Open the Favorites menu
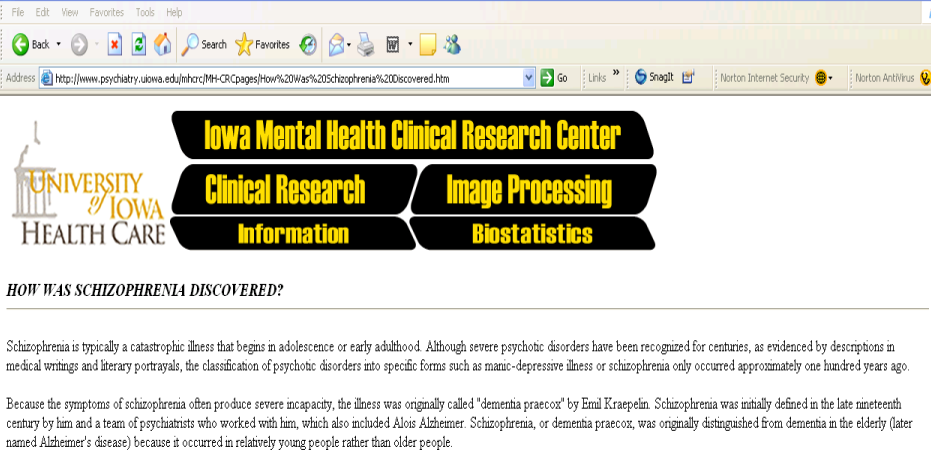The width and height of the screenshot is (931, 466). click(x=107, y=12)
